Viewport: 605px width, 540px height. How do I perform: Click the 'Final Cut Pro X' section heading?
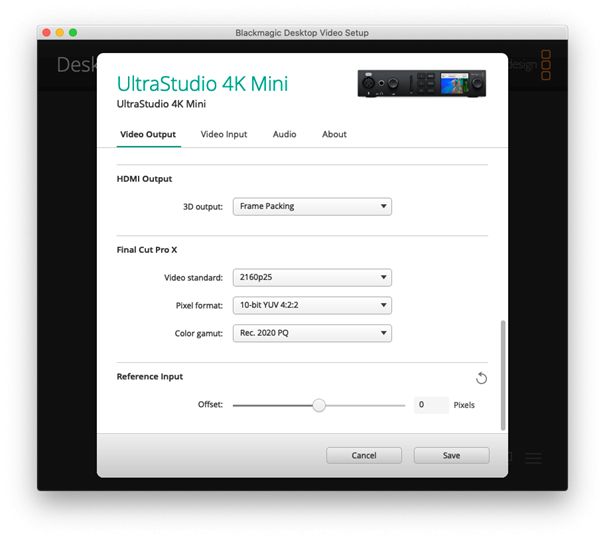(x=147, y=250)
